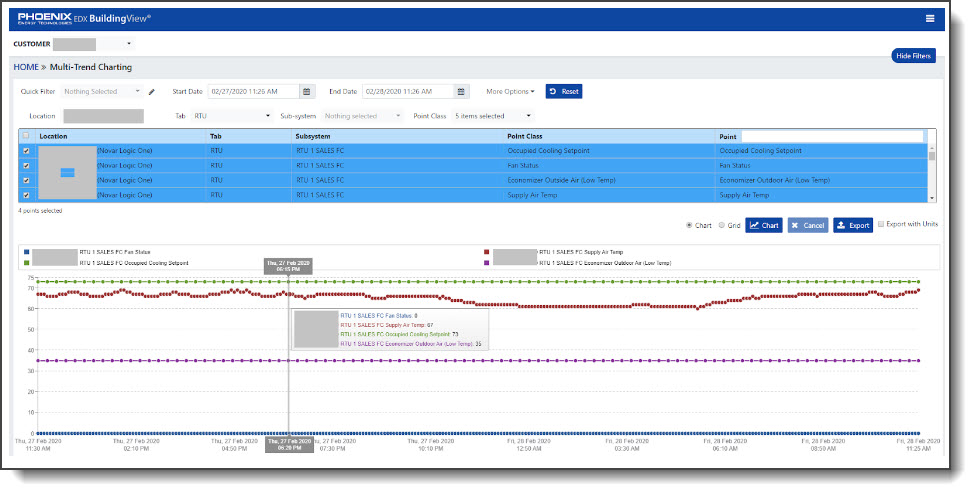Click the Phoenix EDX BuildingView logo
976x495 pixels.
[x=84, y=19]
